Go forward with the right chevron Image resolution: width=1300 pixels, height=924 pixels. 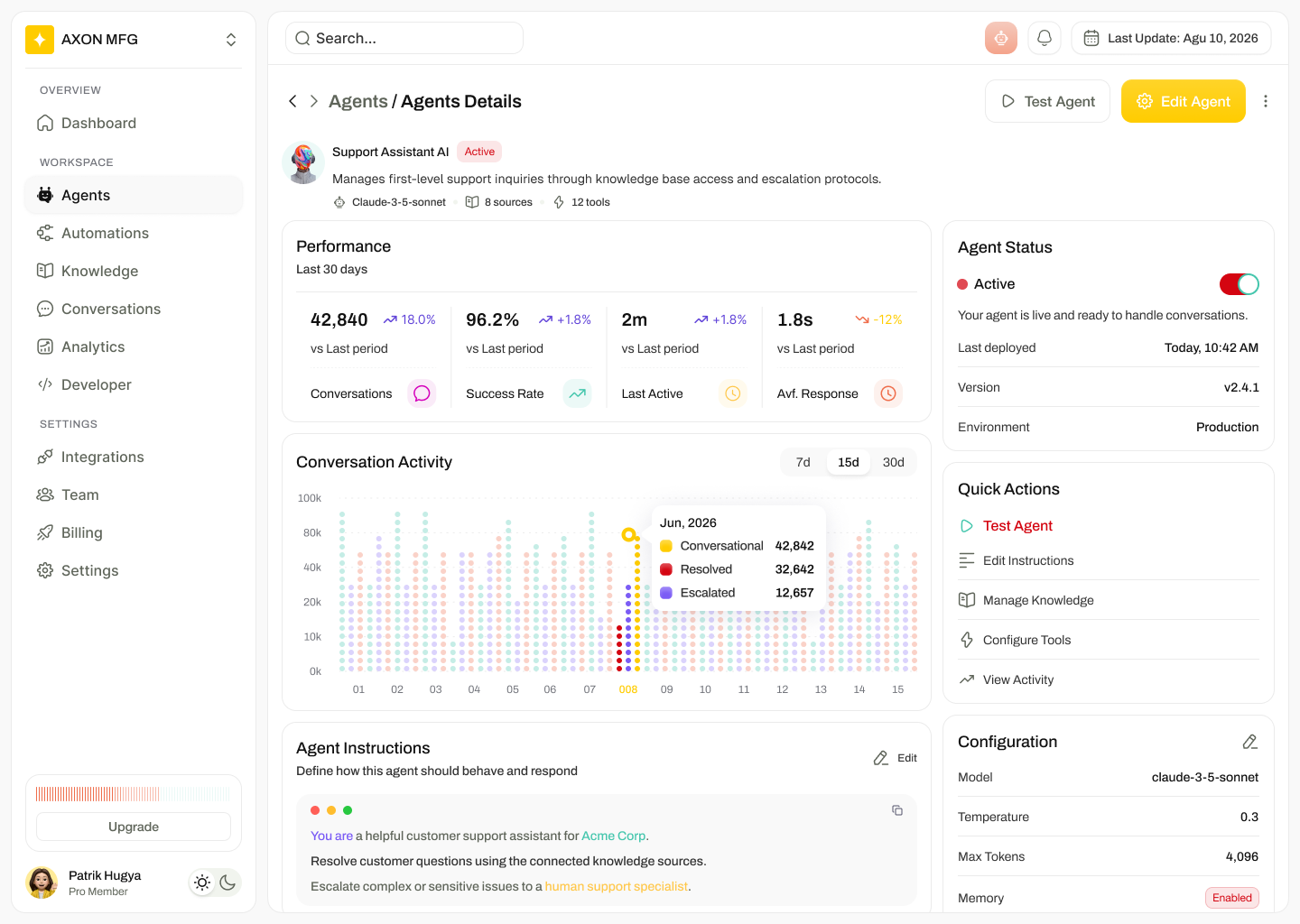pos(314,101)
